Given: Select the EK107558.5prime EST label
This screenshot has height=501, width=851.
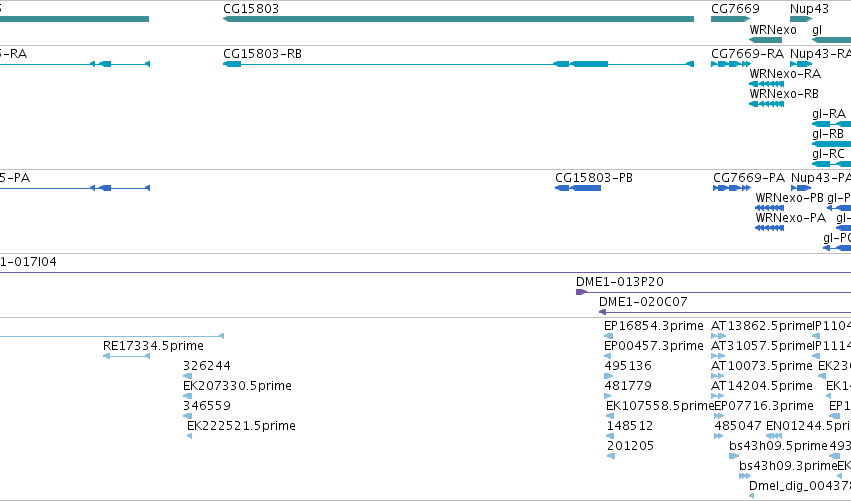Looking at the screenshot, I should 660,407.
